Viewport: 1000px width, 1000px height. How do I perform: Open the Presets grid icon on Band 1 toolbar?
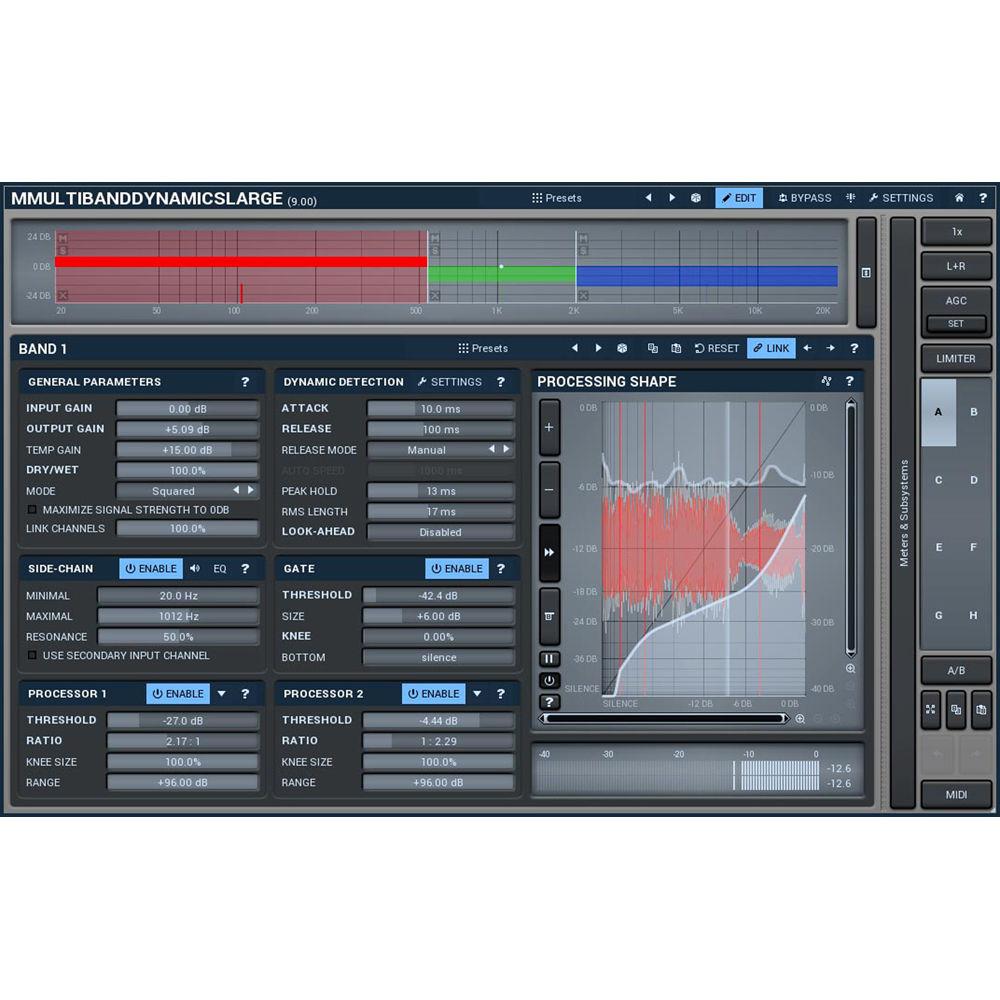point(463,348)
